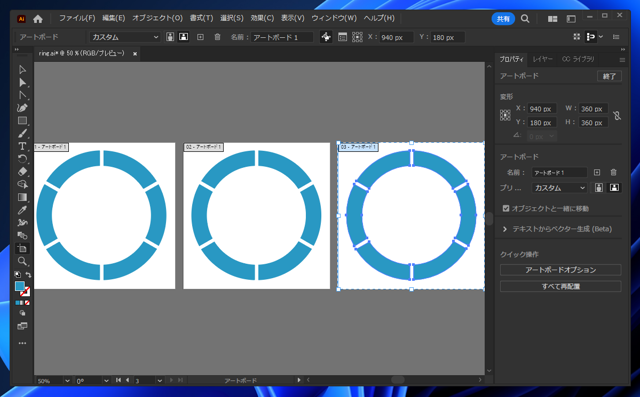Open ウィンドウ(W) menu

tap(334, 18)
